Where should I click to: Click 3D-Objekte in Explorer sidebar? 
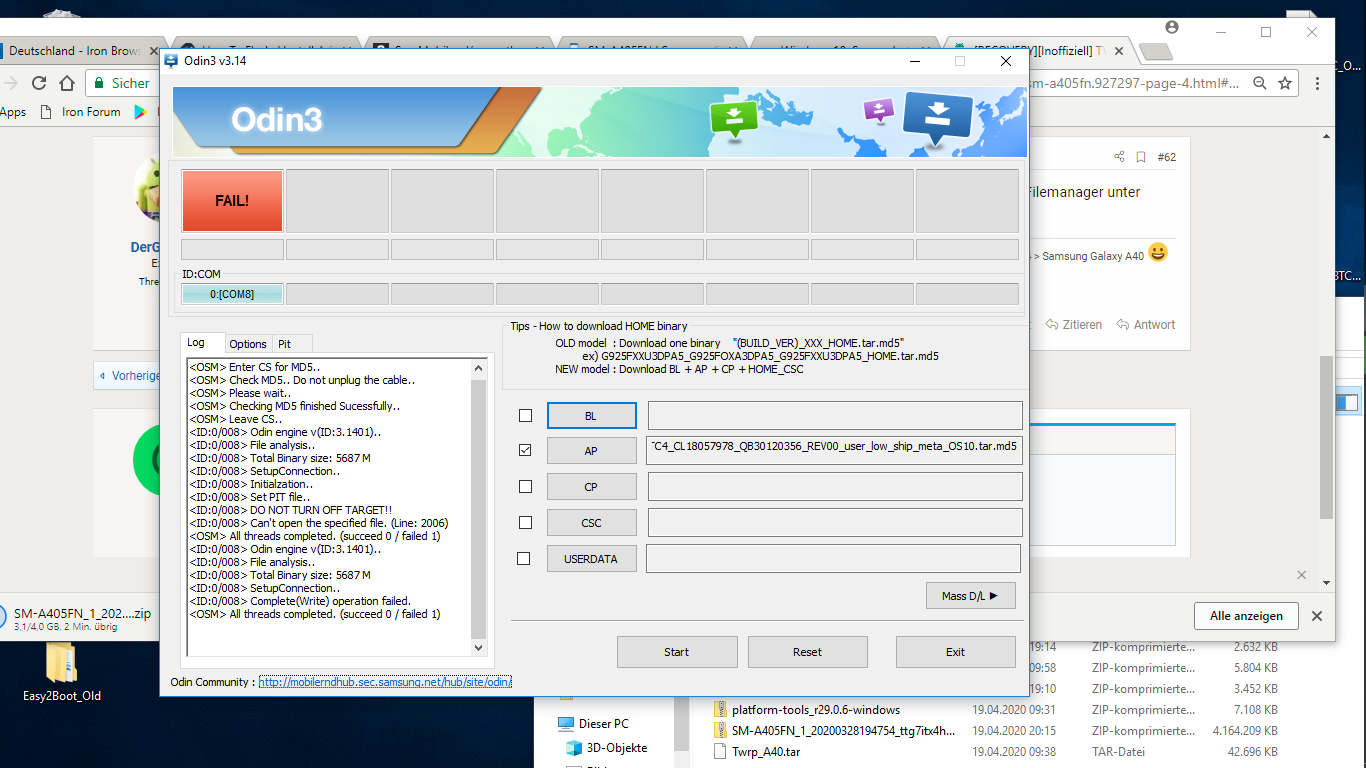606,747
